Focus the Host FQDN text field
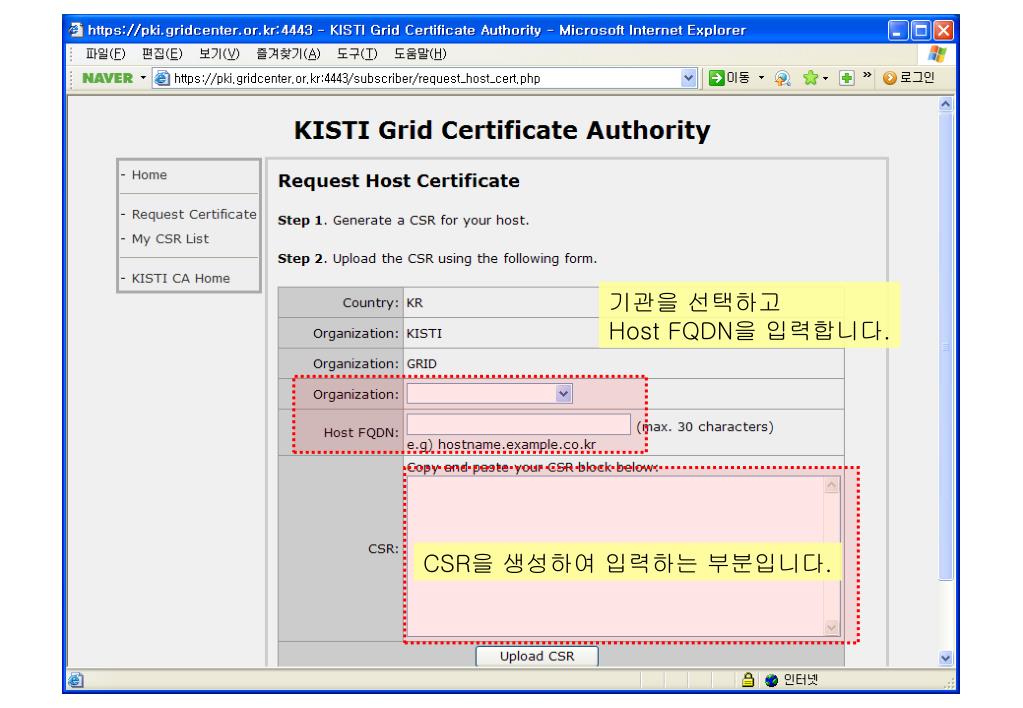Image resolution: width=1023 pixels, height=708 pixels. (519, 424)
